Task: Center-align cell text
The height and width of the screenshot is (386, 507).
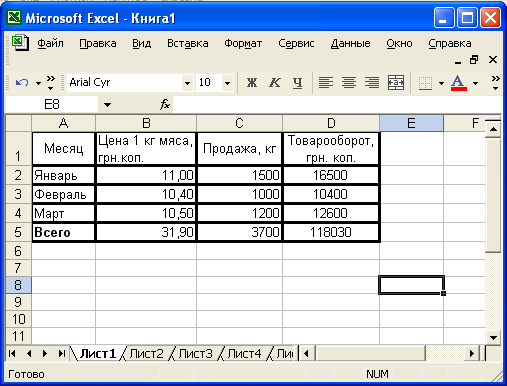Action: click(x=349, y=82)
